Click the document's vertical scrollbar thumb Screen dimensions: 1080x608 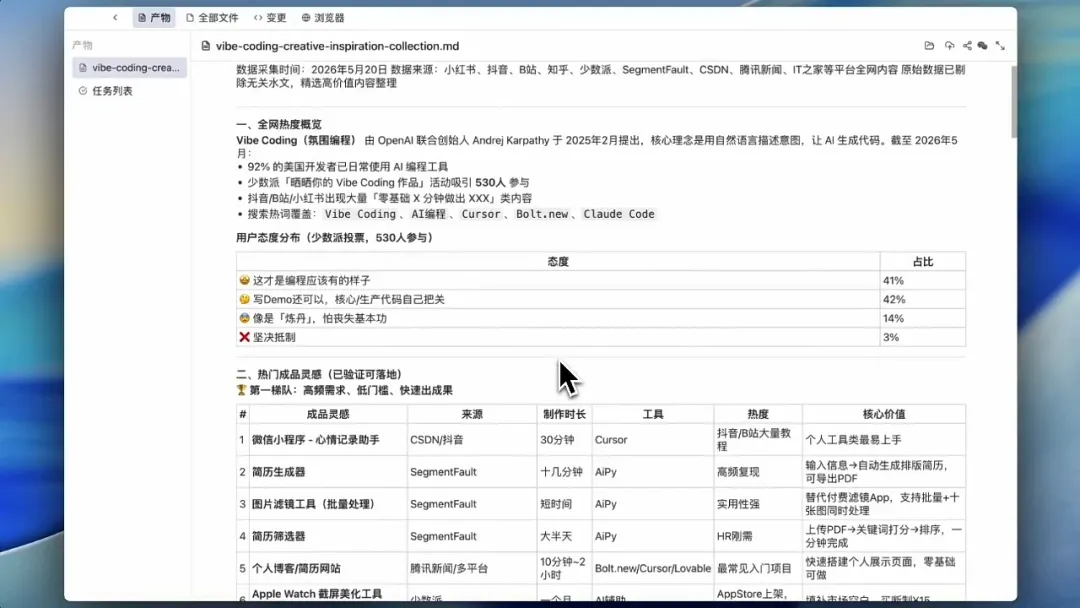[1013, 102]
